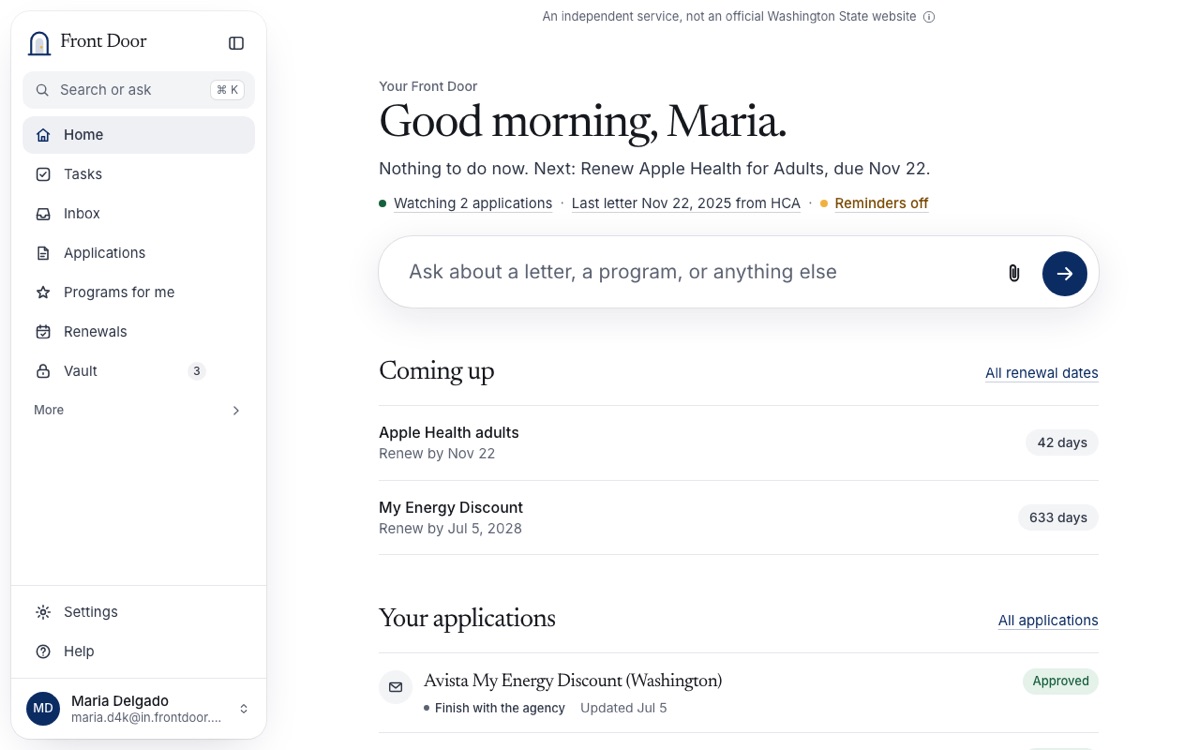Attach a file with paperclip icon
Image resolution: width=1200 pixels, height=750 pixels.
point(1014,273)
